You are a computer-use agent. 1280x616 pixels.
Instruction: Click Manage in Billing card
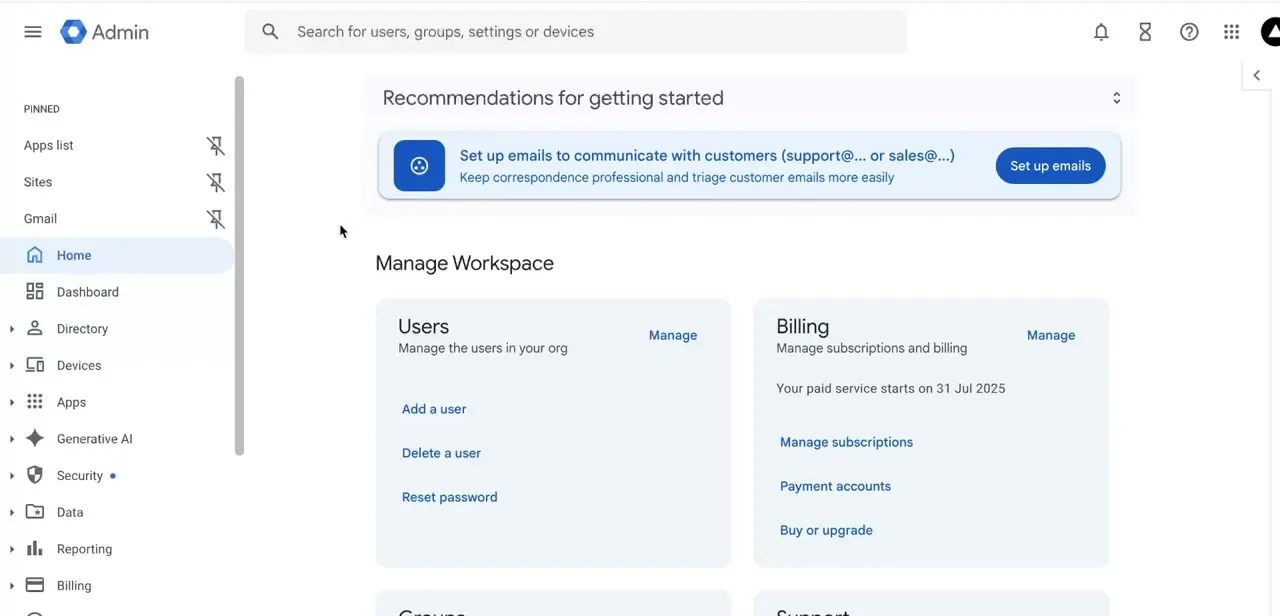click(x=1051, y=336)
